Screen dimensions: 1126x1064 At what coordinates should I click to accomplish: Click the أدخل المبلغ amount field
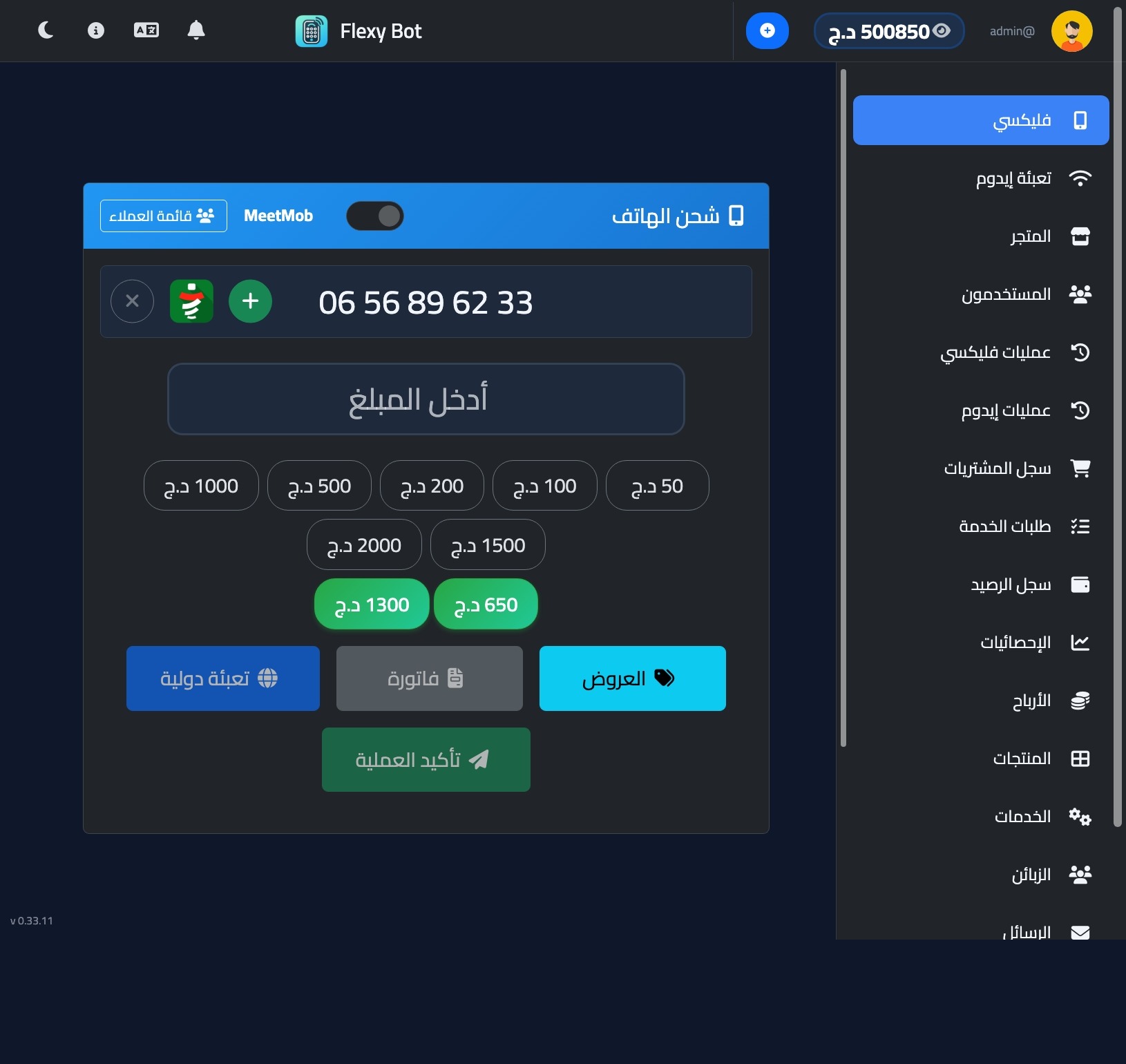tap(426, 399)
